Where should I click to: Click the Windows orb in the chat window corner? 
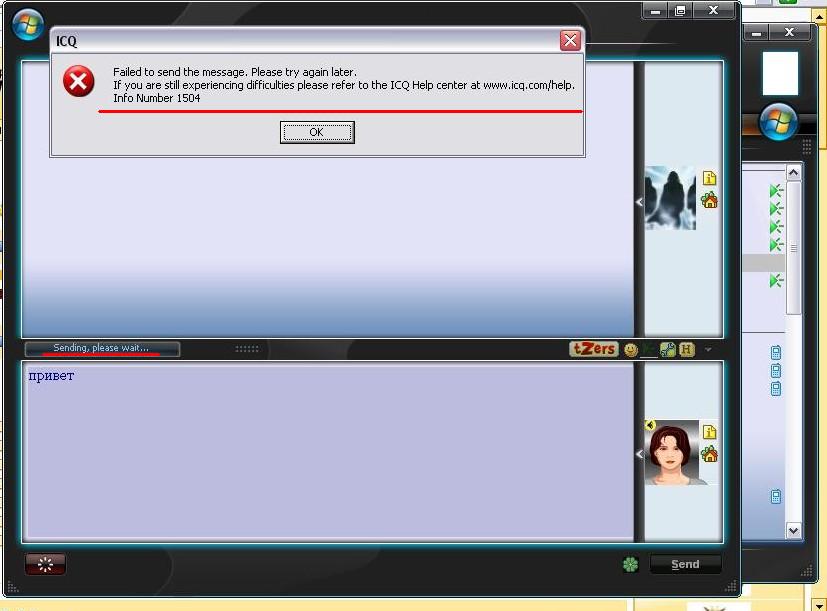[x=28, y=24]
